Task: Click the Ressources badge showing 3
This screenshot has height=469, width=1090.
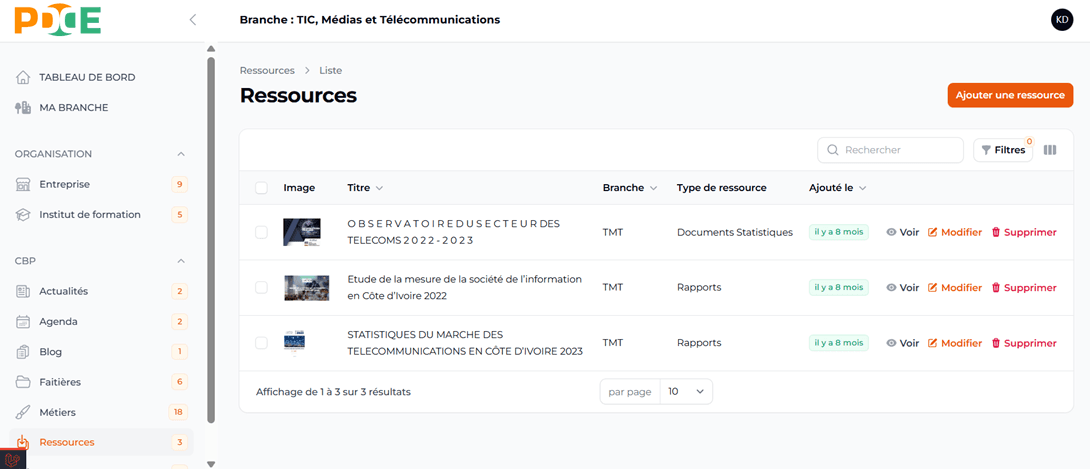Action: coord(179,442)
